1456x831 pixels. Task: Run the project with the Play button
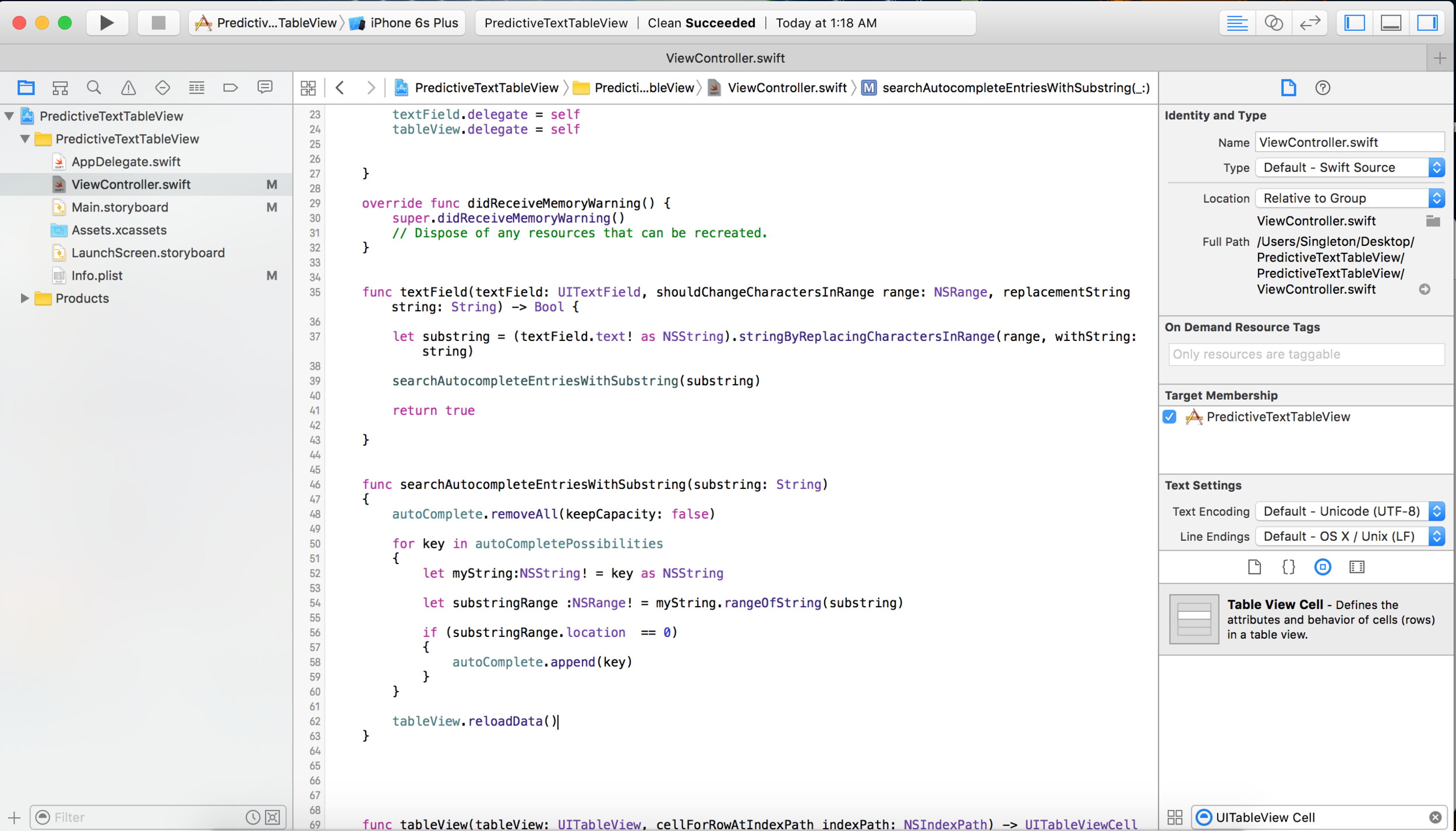(x=107, y=23)
